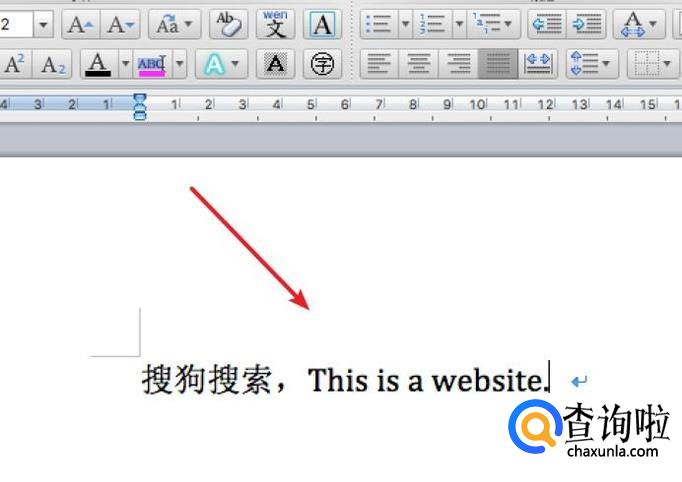Click the ruler at mark 8

tap(412, 104)
